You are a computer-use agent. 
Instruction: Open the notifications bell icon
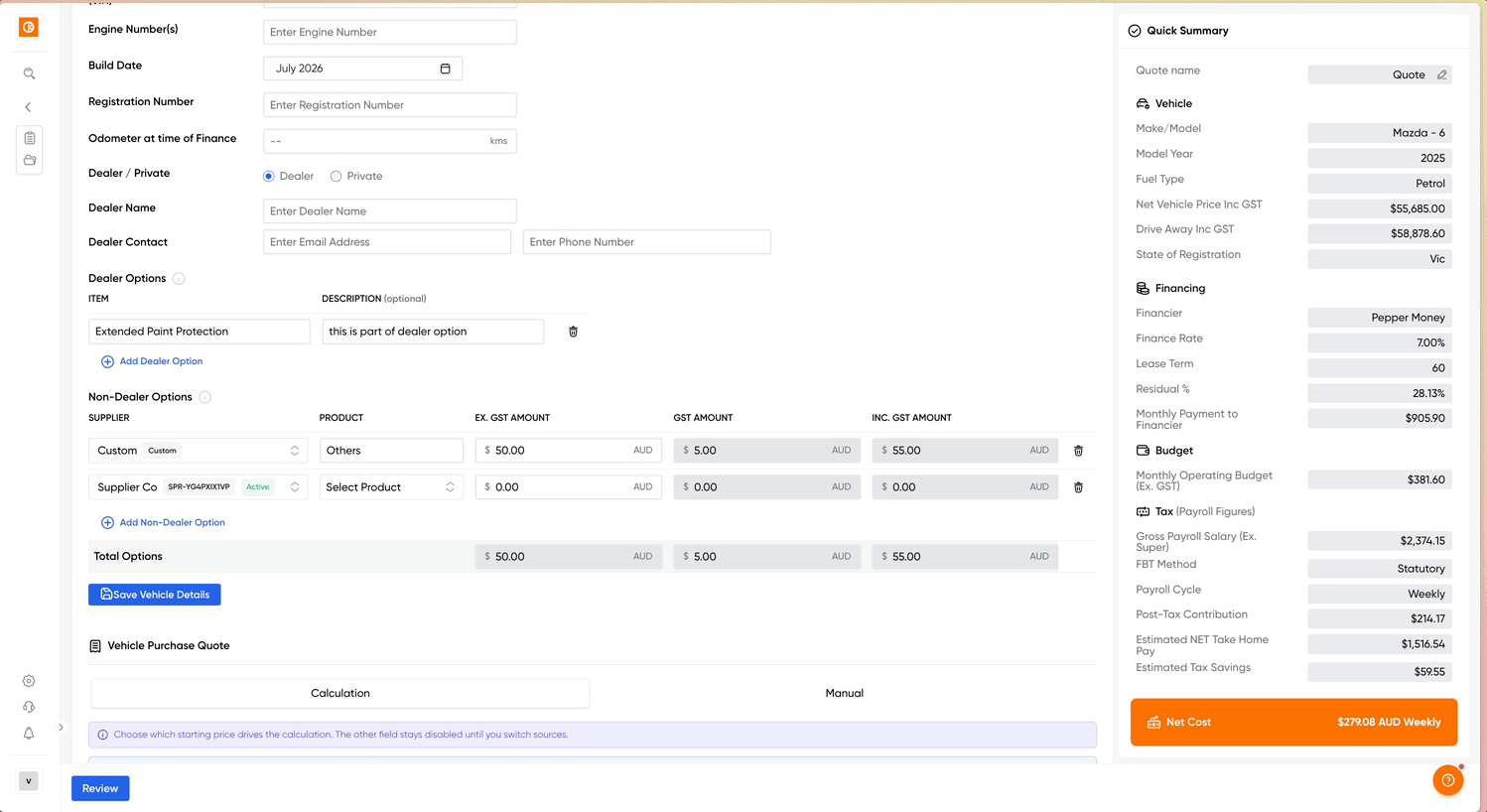29,733
